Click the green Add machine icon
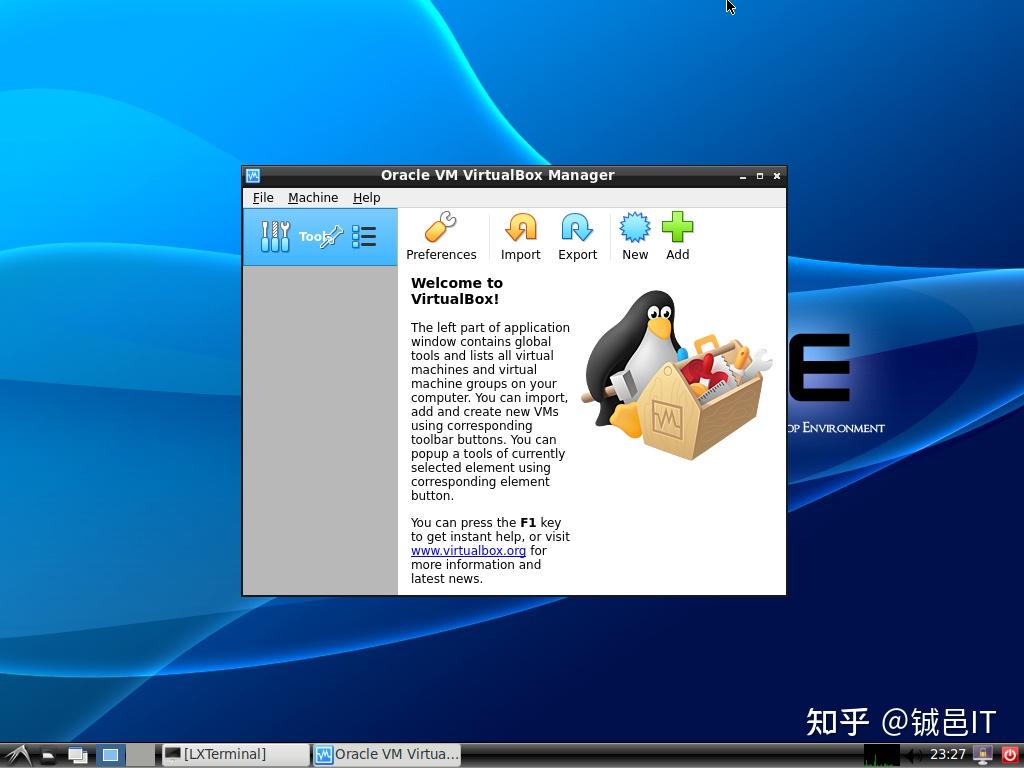Viewport: 1024px width, 768px height. pos(677,235)
